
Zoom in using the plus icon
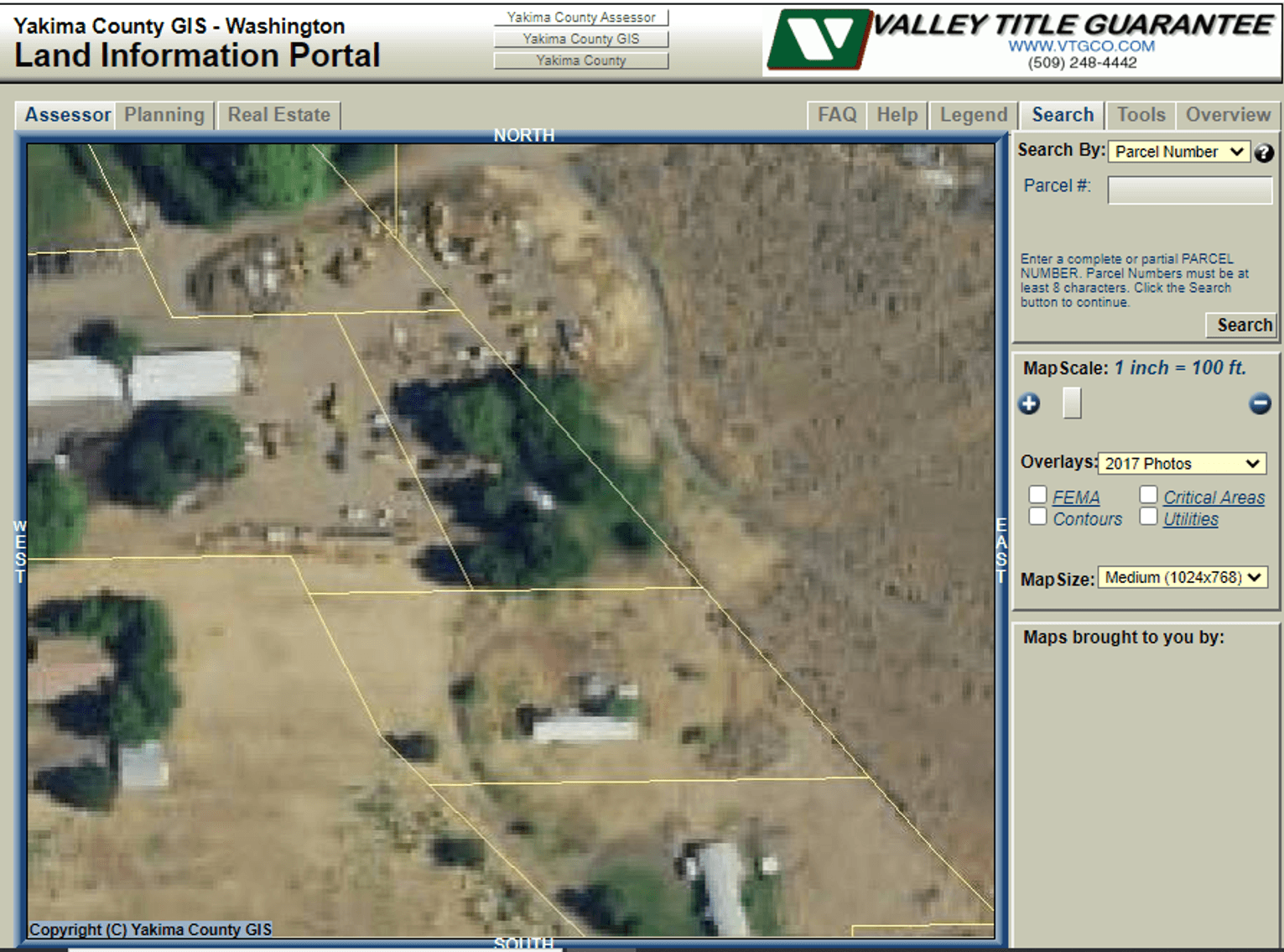pos(1029,403)
